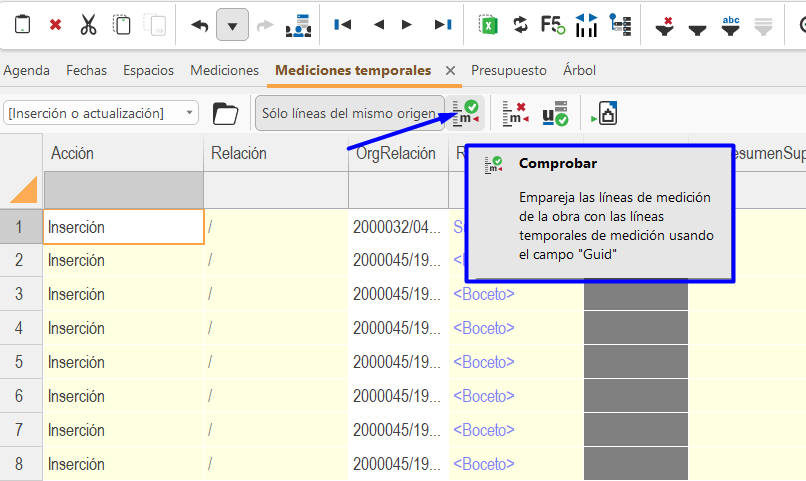
Task: Click the Relación filter cell
Action: [x=276, y=190]
